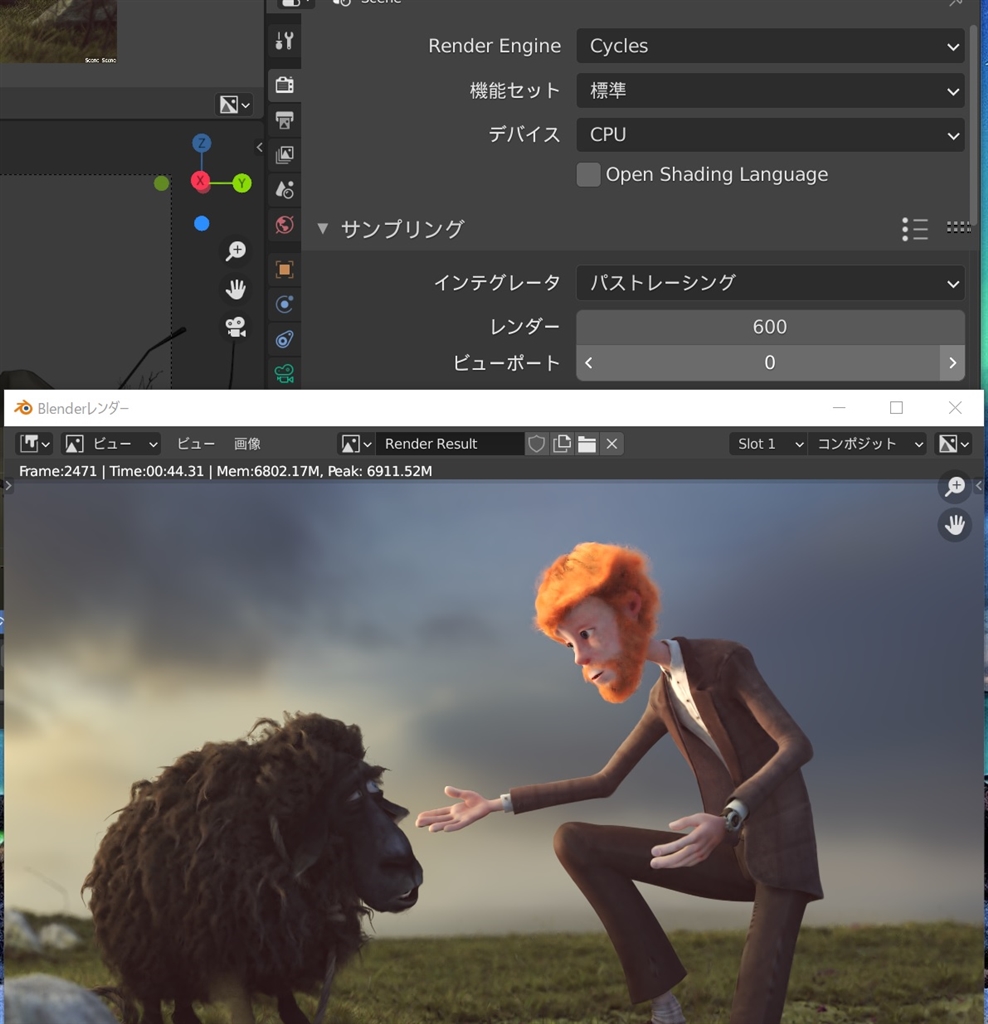The width and height of the screenshot is (988, 1024).
Task: Open the コンポジット layer dropdown
Action: point(867,444)
